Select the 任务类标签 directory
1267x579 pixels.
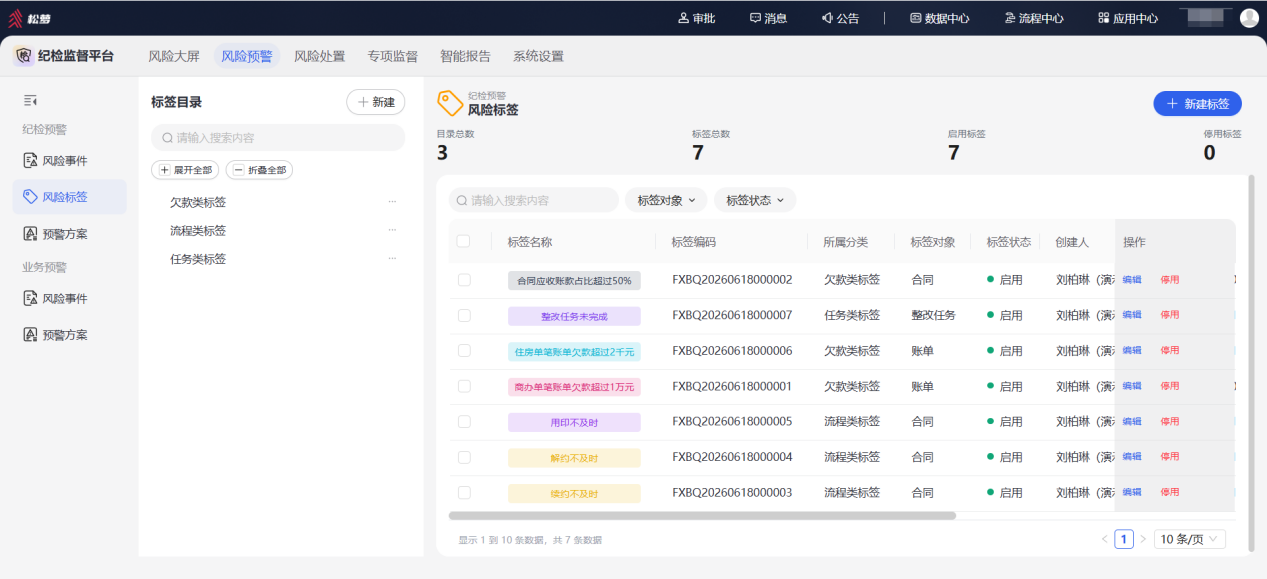198,259
